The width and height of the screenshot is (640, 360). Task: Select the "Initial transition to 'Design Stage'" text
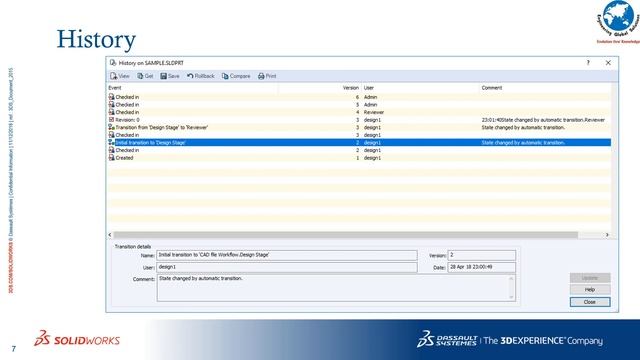click(151, 142)
